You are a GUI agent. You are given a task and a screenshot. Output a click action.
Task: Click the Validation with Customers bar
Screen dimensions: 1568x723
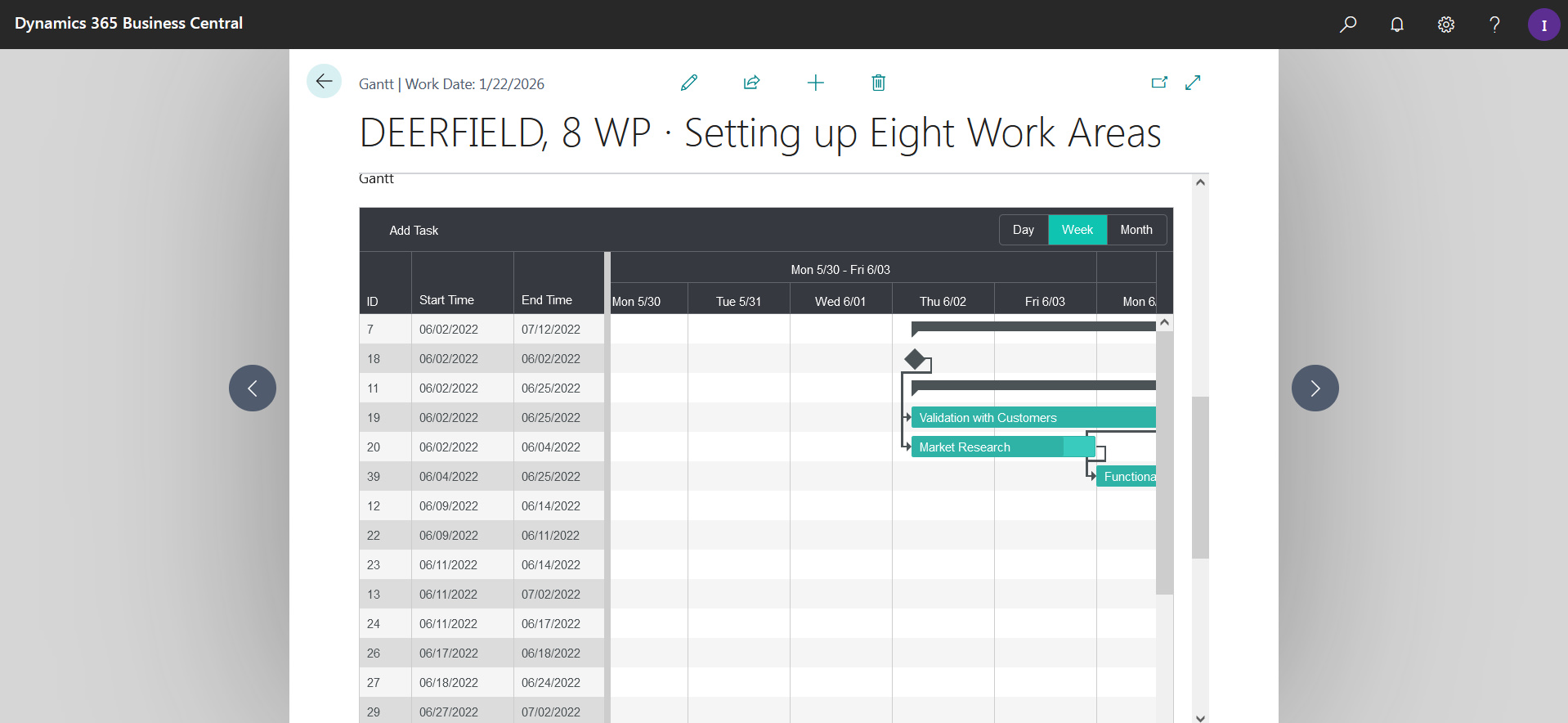tap(1033, 418)
